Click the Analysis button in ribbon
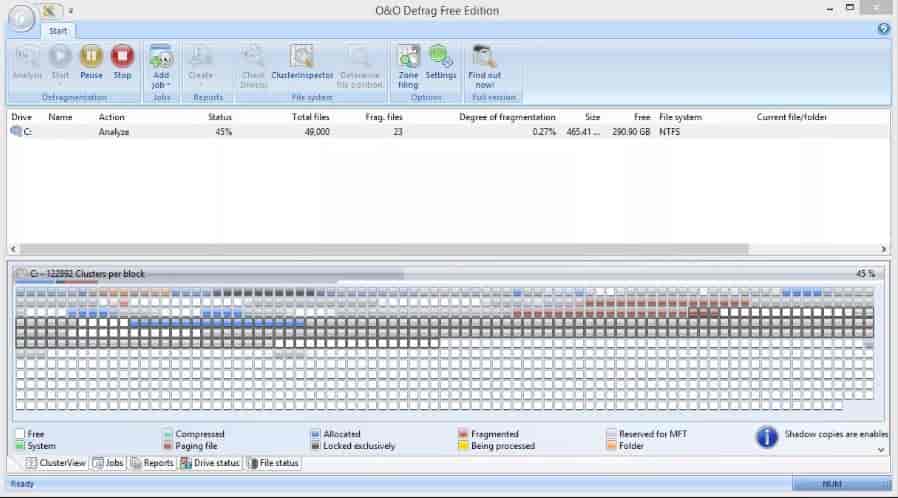898x498 pixels. pos(27,62)
